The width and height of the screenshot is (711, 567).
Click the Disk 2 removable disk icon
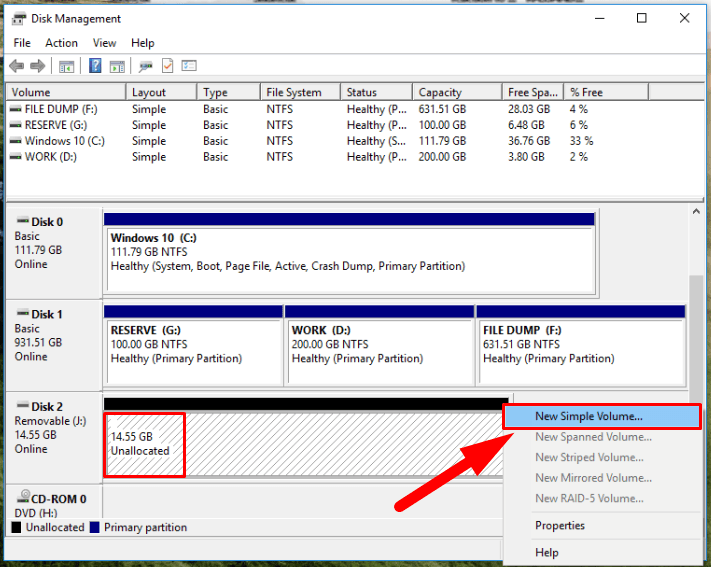23,406
